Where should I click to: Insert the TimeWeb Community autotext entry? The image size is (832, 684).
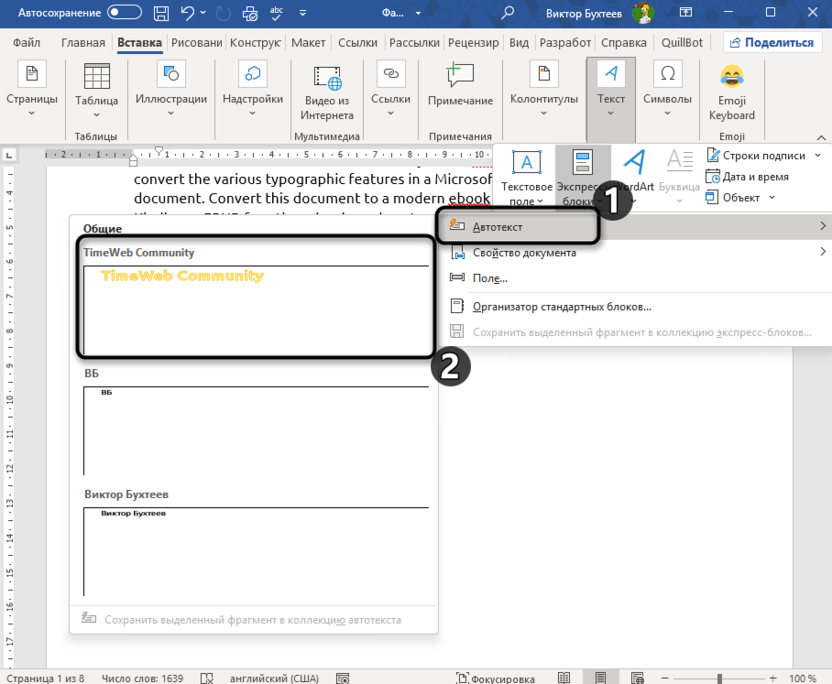coord(256,308)
